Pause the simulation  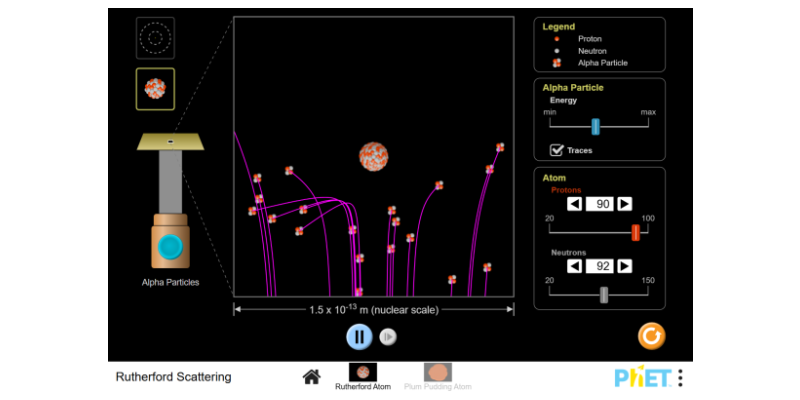tap(359, 337)
